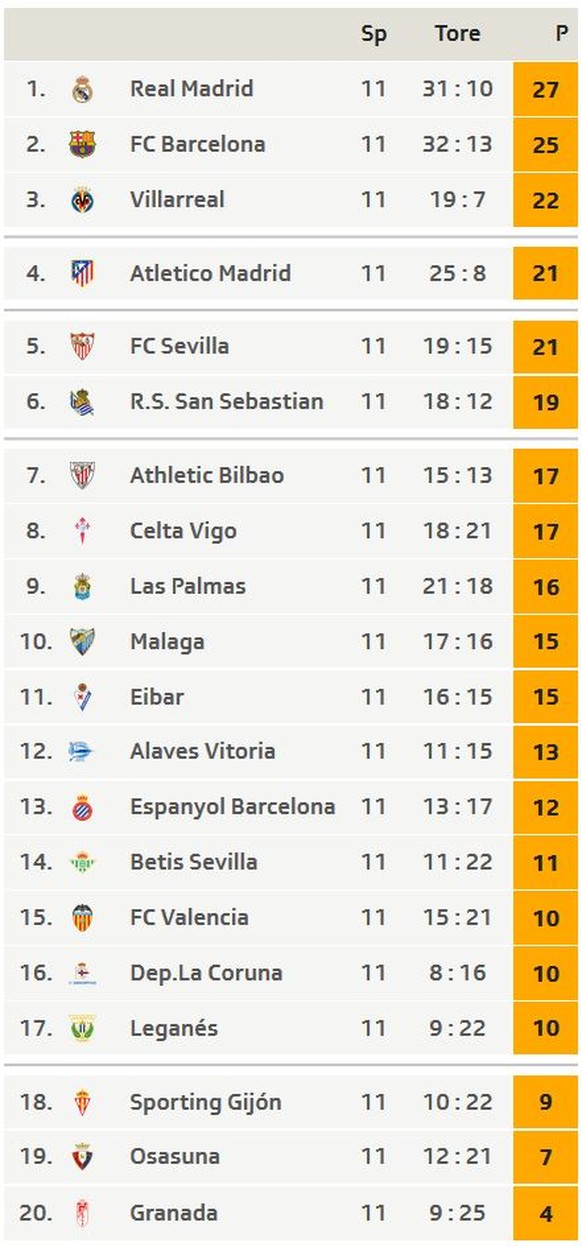
Task: Click the Tore column header
Action: click(458, 33)
